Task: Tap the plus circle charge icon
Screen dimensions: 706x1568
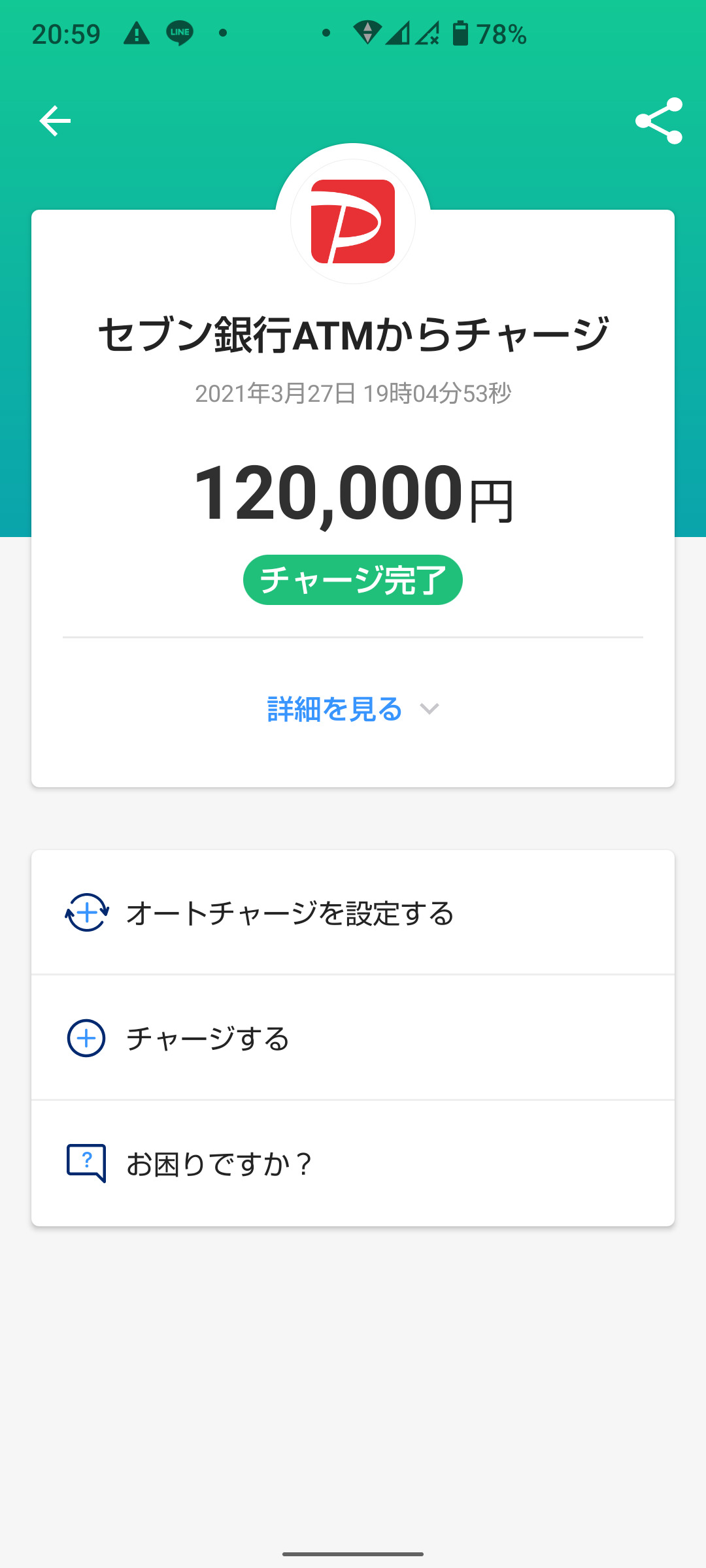Action: (x=86, y=1038)
